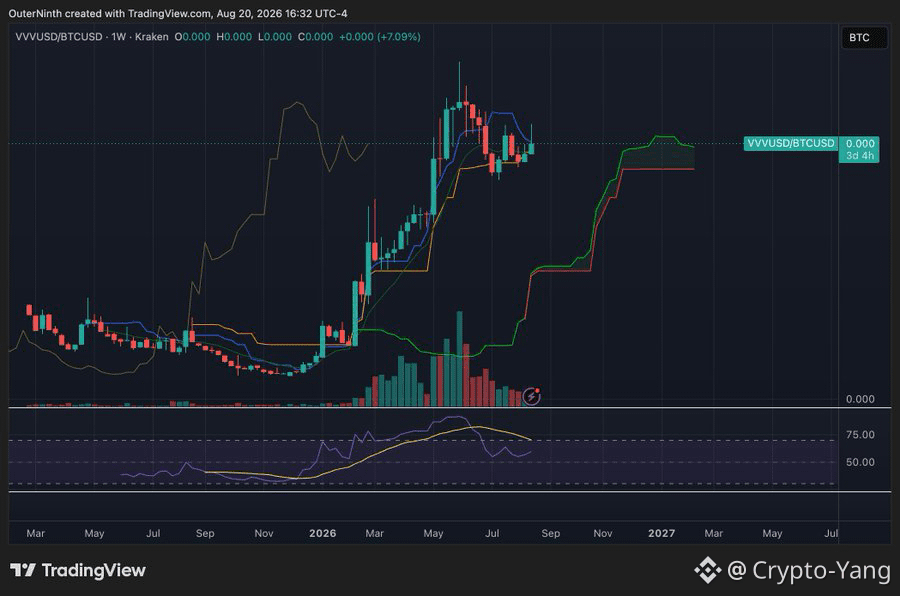This screenshot has height=596, width=900.
Task: Click the OuterNinth created with TradingView.com caption
Action: point(178,13)
